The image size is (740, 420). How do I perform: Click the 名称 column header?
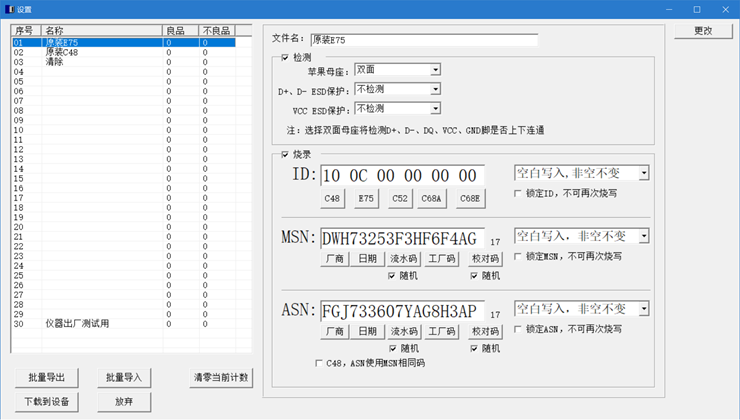click(100, 31)
